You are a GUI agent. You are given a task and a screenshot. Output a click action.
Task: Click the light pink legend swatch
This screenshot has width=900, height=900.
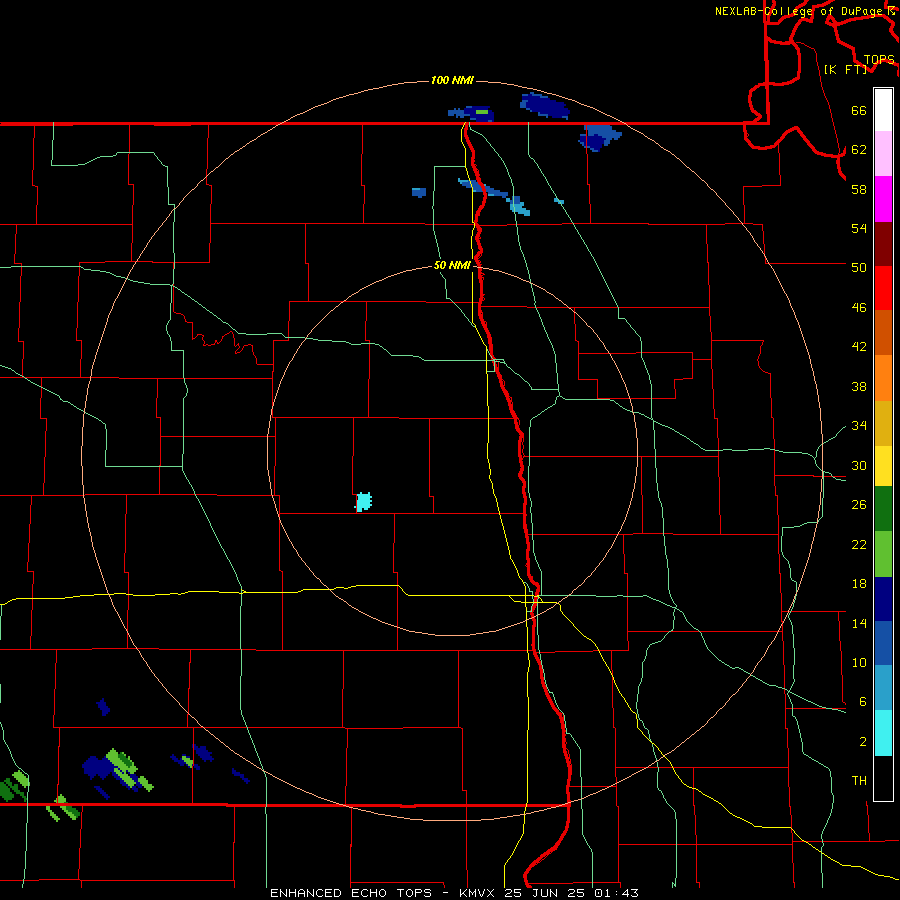click(883, 154)
